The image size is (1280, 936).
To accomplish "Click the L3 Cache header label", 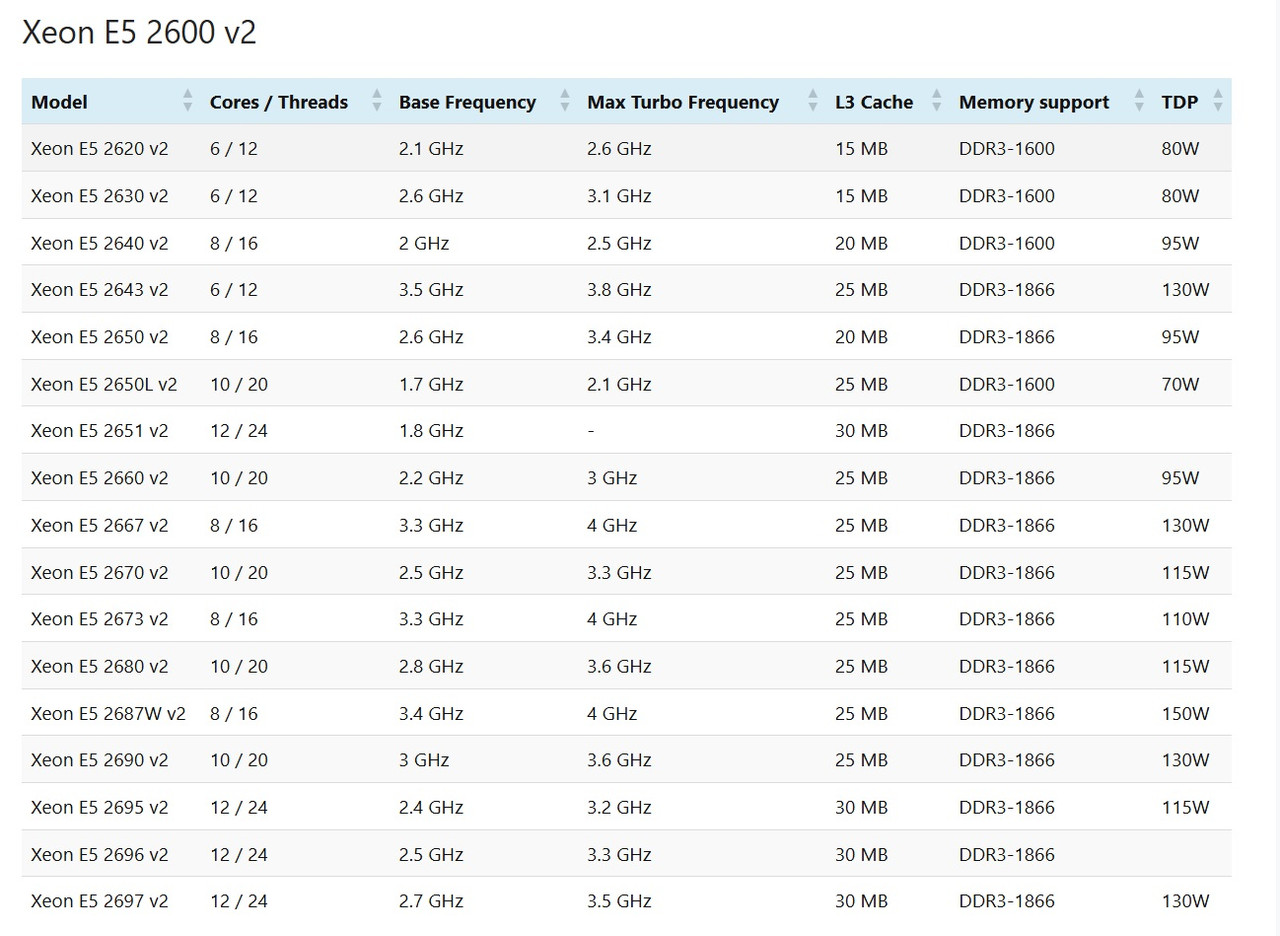I will pos(874,102).
